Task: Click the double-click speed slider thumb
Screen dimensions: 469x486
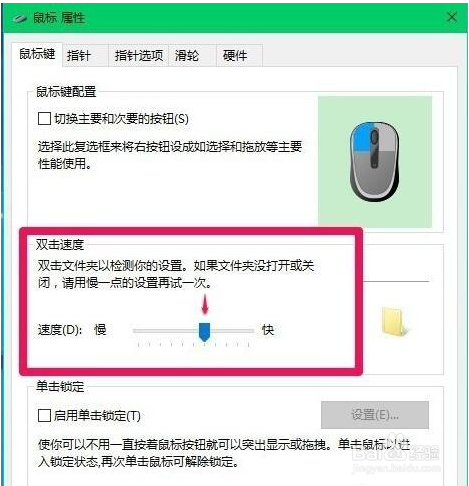Action: pyautogui.click(x=204, y=331)
